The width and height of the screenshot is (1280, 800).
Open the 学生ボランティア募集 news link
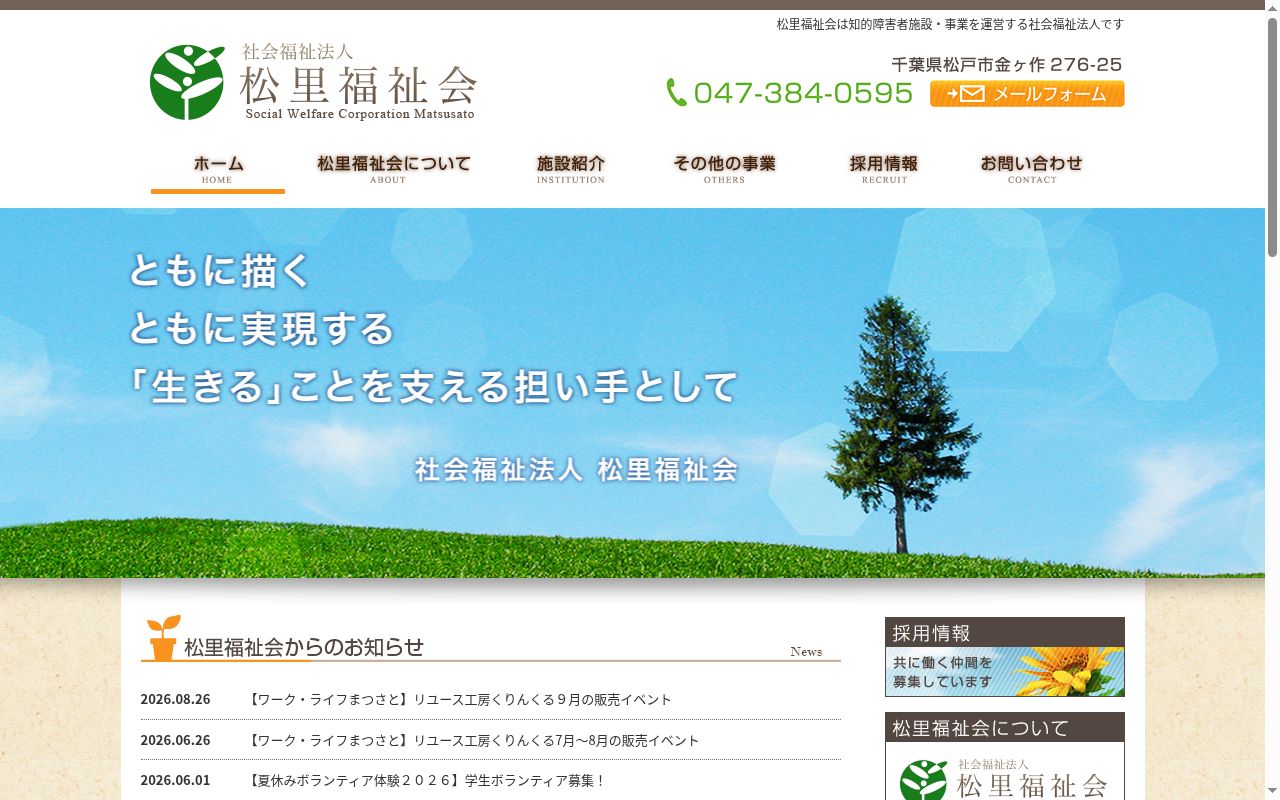[426, 781]
